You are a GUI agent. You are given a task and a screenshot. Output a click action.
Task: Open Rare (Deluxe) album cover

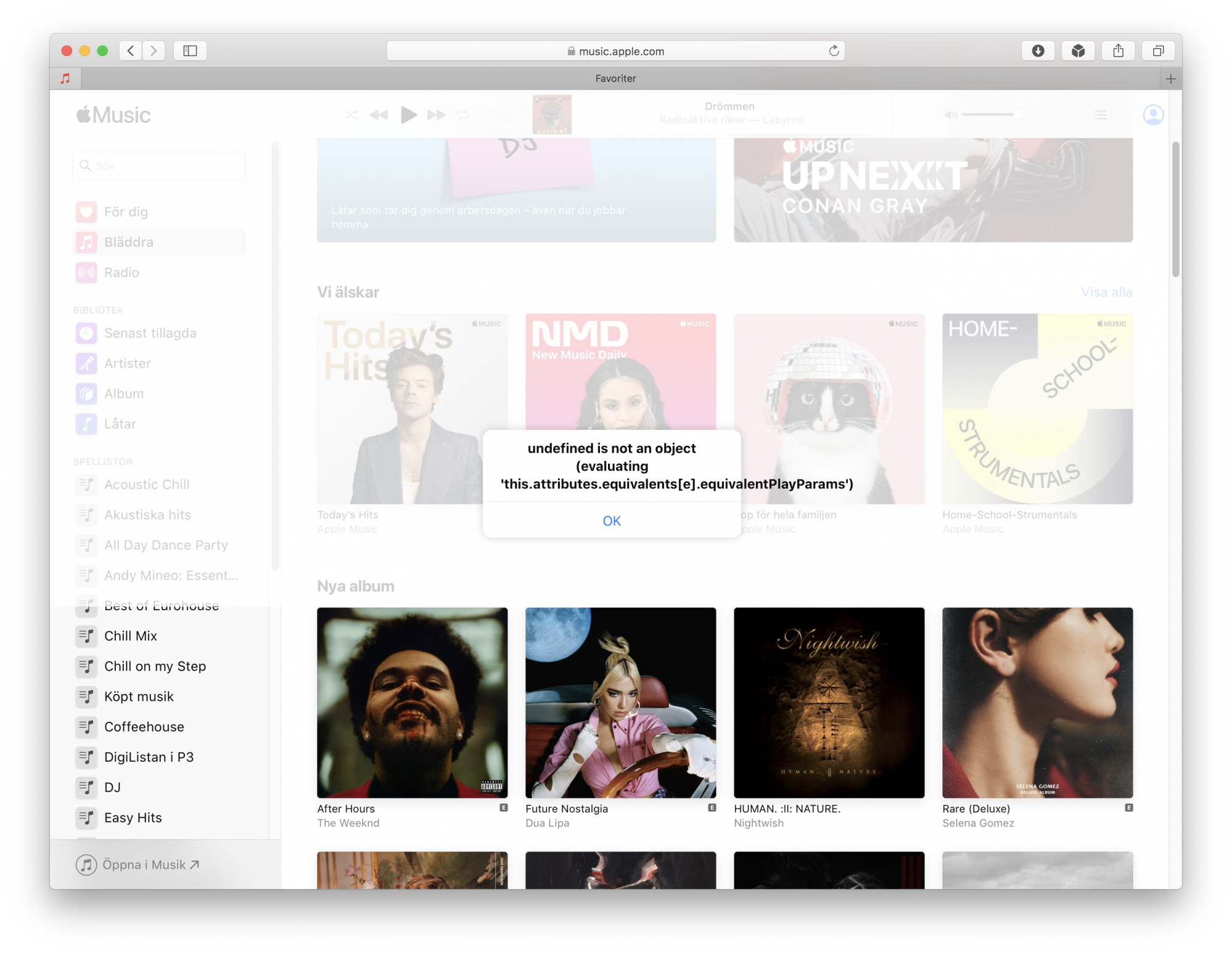coord(1037,703)
